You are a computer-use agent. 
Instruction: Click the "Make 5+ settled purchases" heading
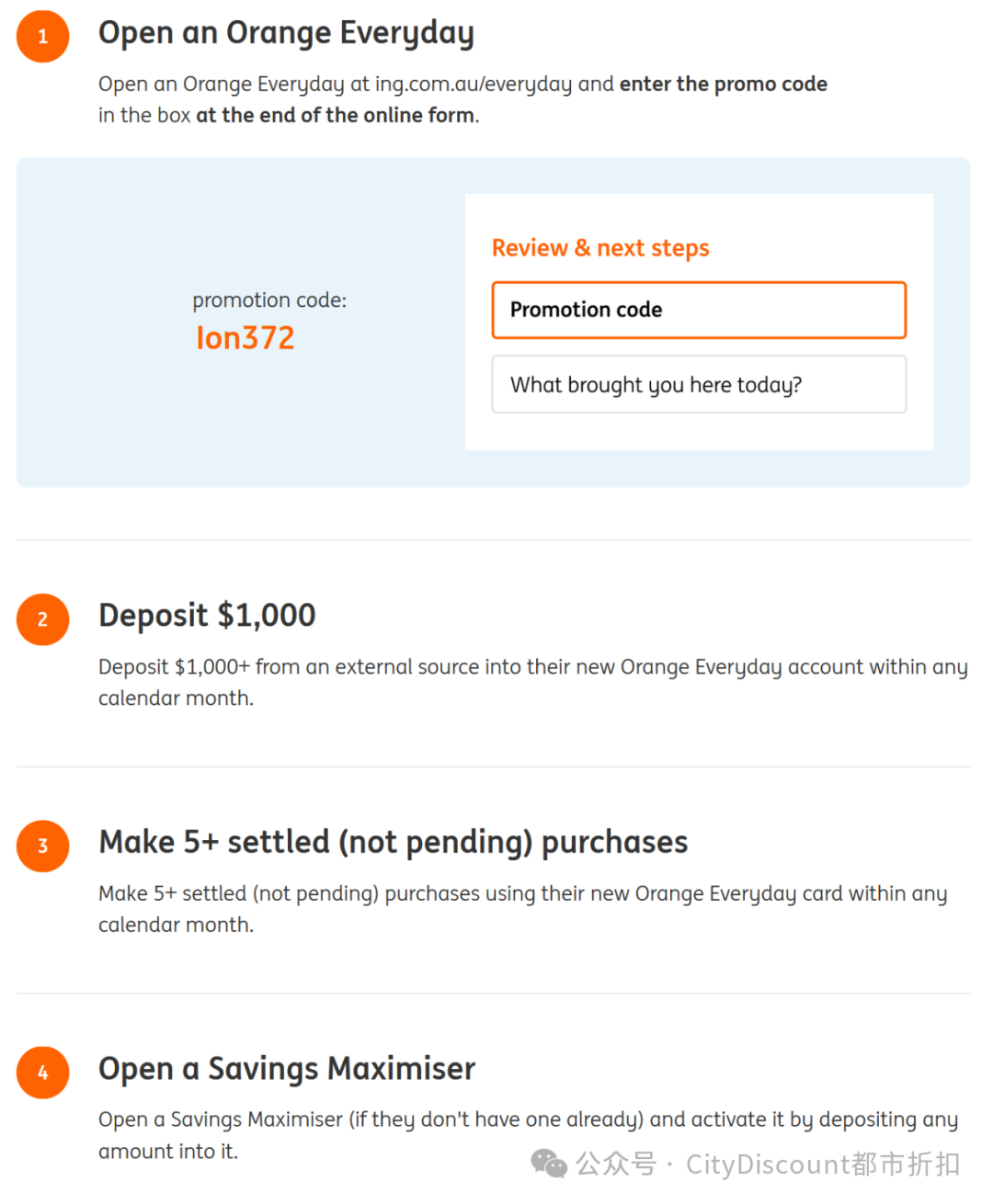coord(393,842)
